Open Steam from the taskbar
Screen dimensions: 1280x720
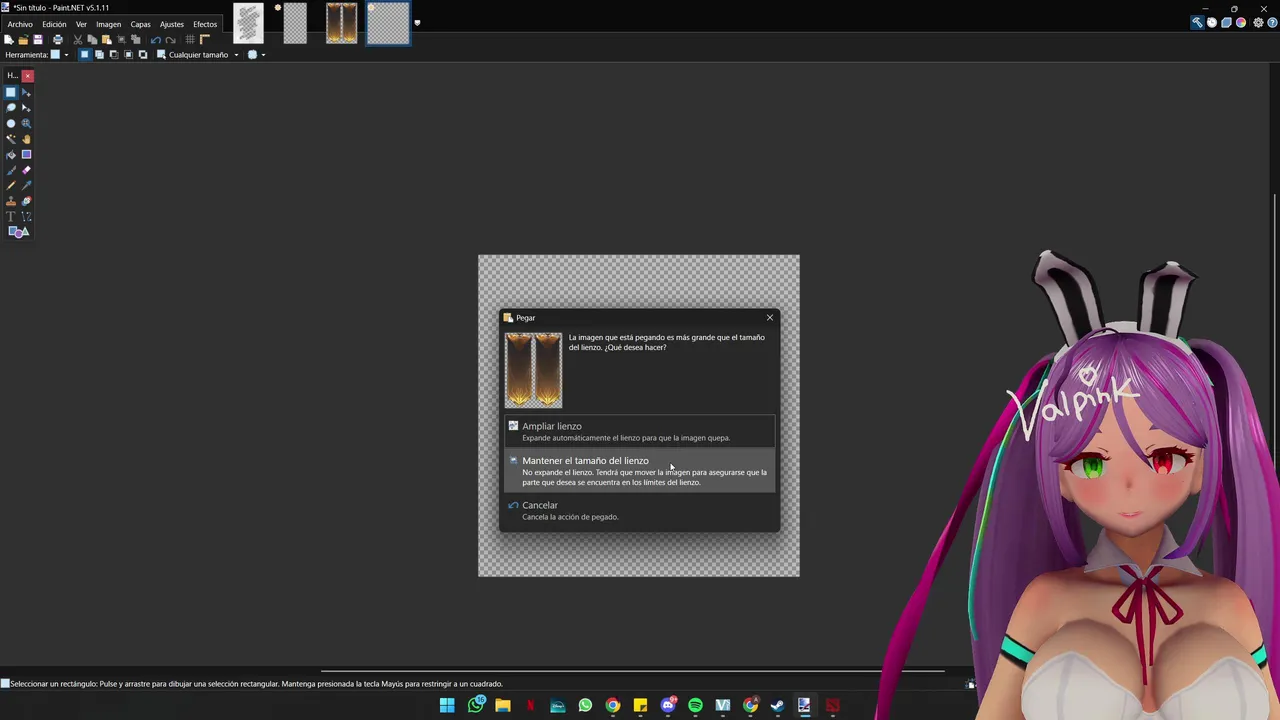tap(777, 705)
